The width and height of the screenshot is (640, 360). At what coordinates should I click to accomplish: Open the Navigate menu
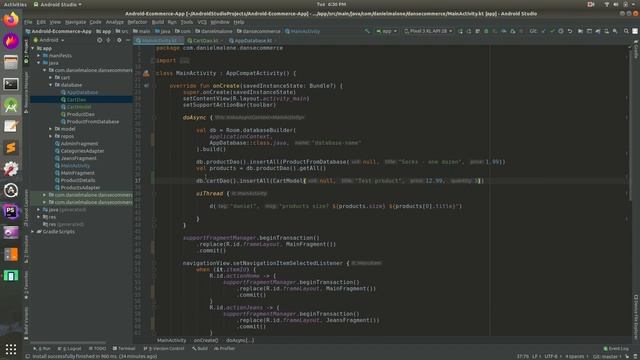tap(76, 22)
